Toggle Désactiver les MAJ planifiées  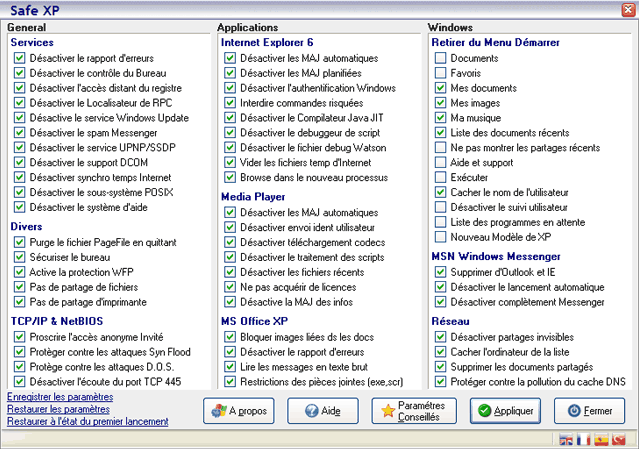point(230,73)
